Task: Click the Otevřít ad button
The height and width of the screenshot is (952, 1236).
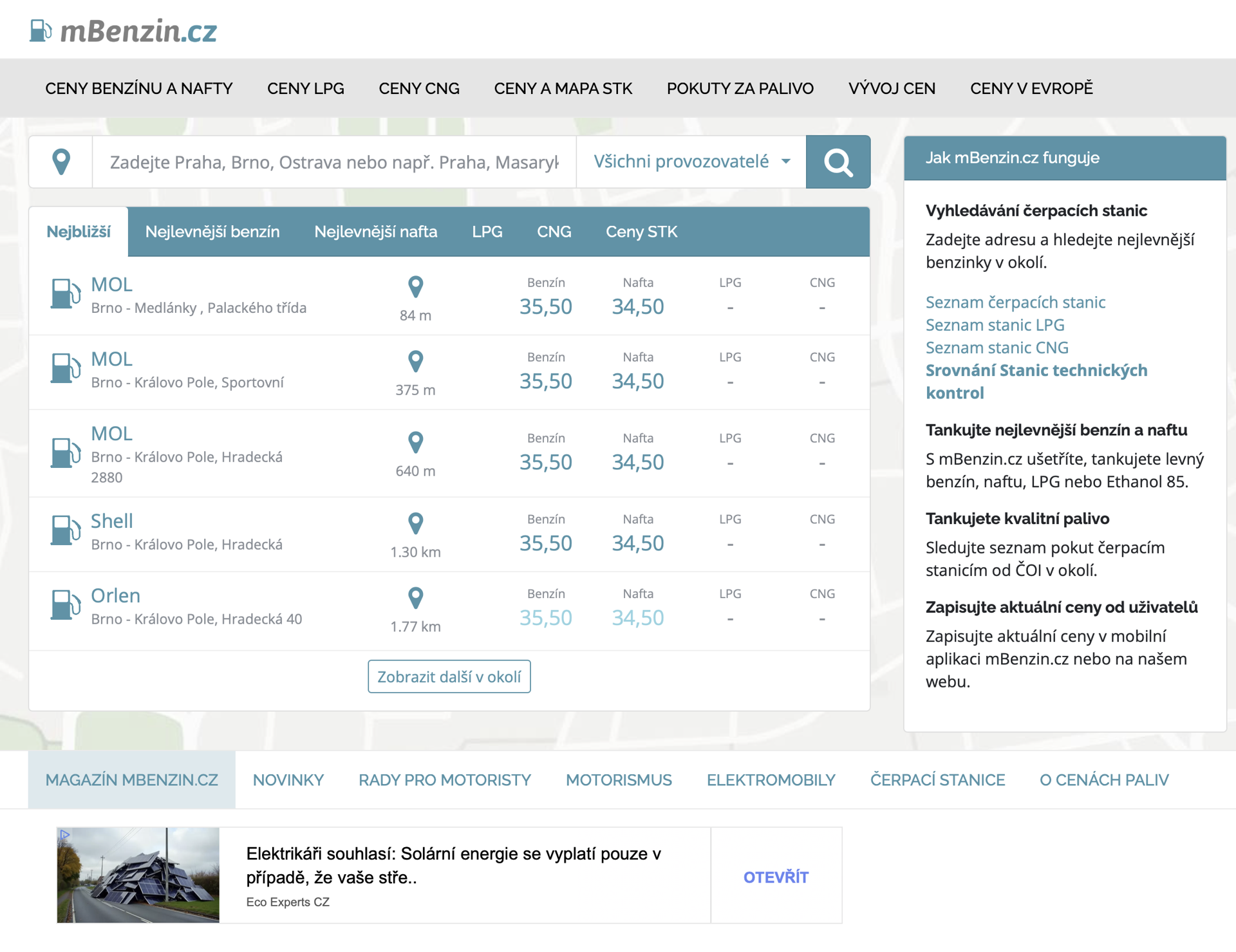Action: coord(776,877)
